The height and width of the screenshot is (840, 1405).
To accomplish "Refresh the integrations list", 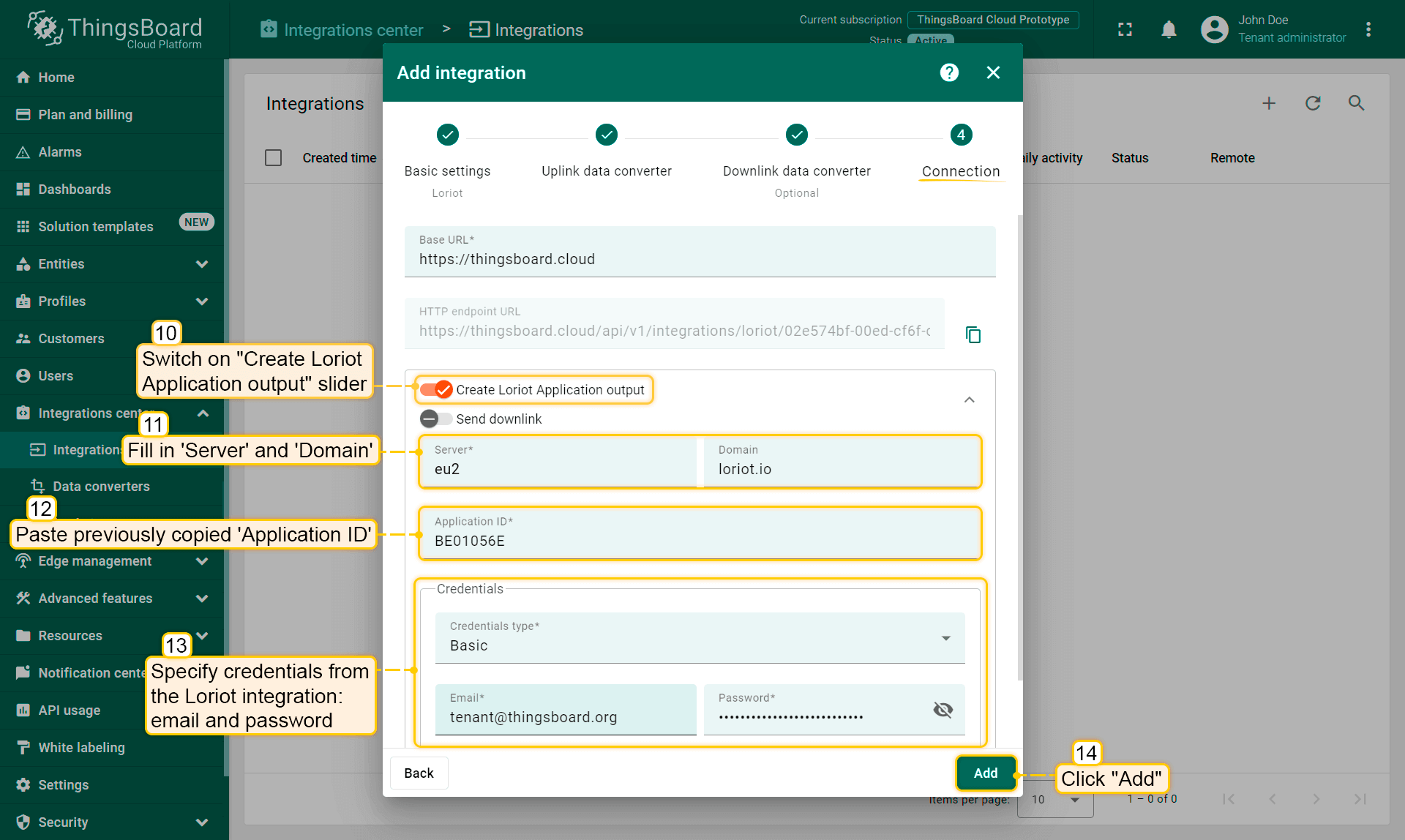I will pyautogui.click(x=1313, y=103).
